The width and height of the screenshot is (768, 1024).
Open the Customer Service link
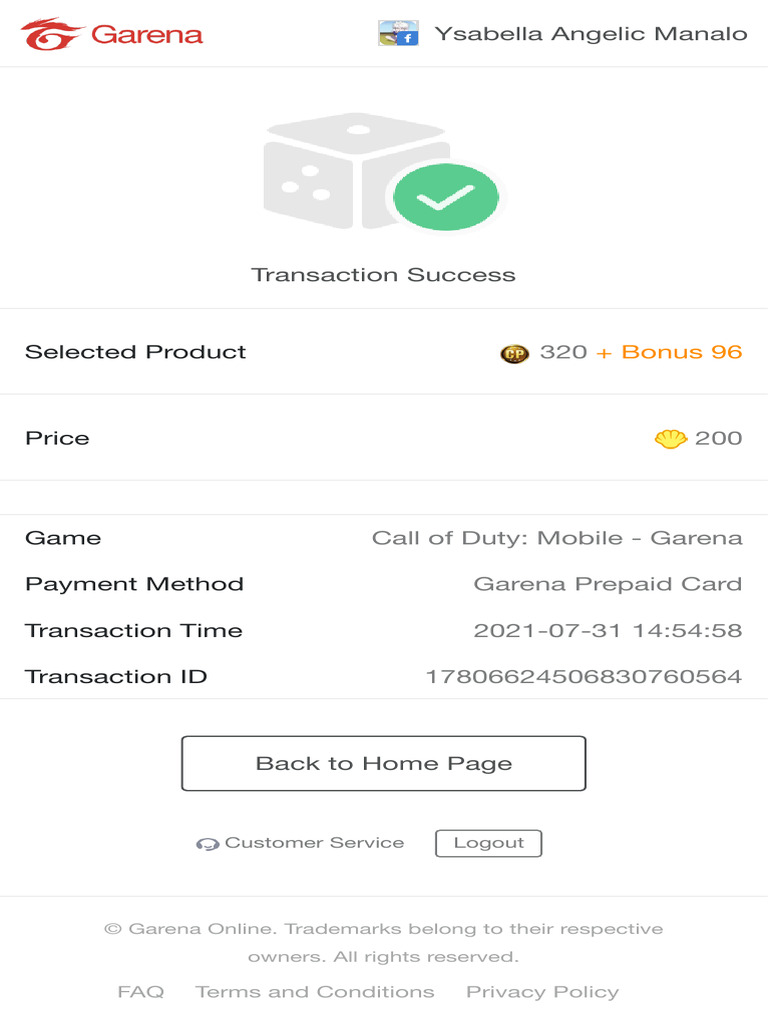click(x=314, y=843)
